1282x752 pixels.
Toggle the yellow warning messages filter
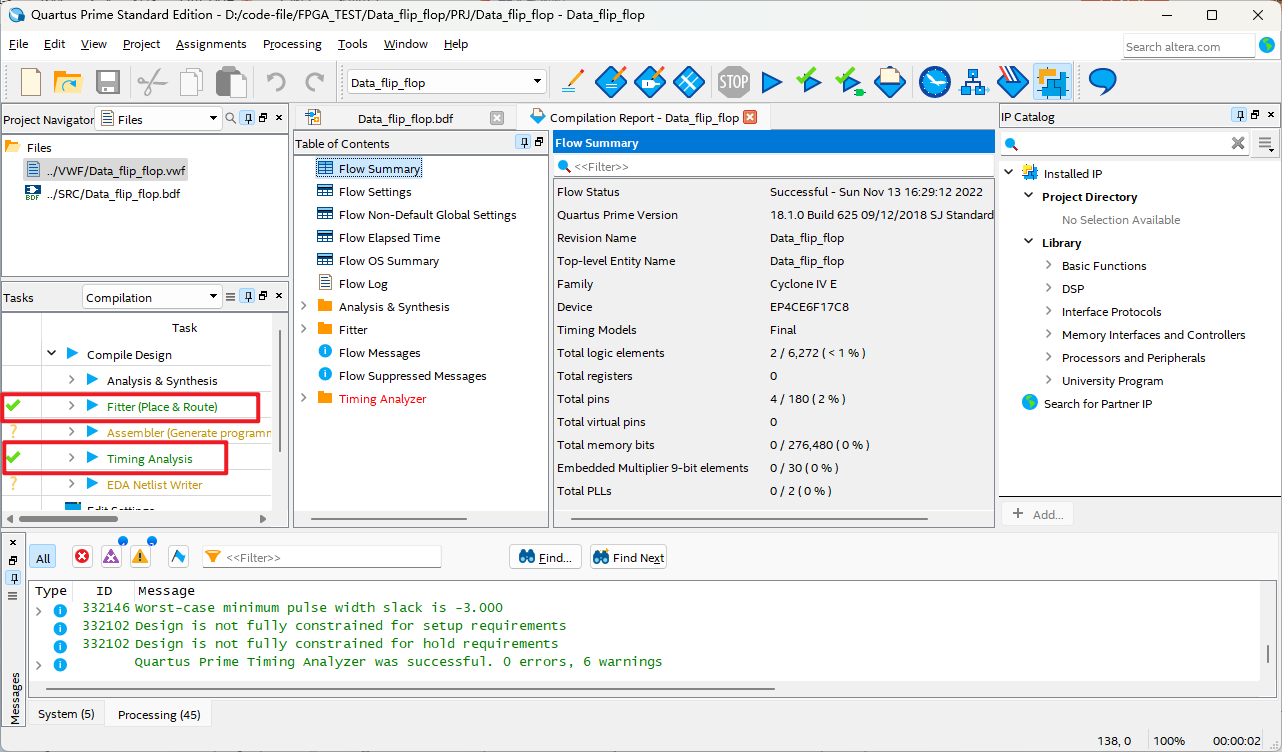tap(140, 557)
